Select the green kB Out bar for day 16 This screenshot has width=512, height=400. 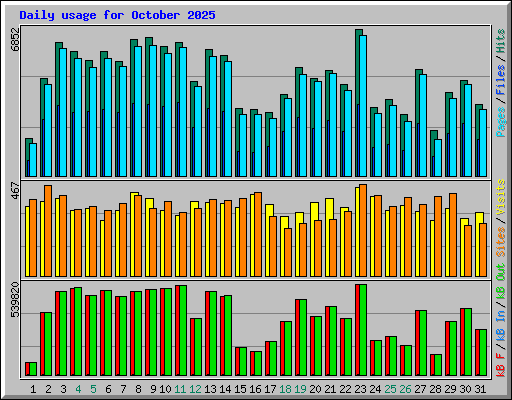click(258, 363)
